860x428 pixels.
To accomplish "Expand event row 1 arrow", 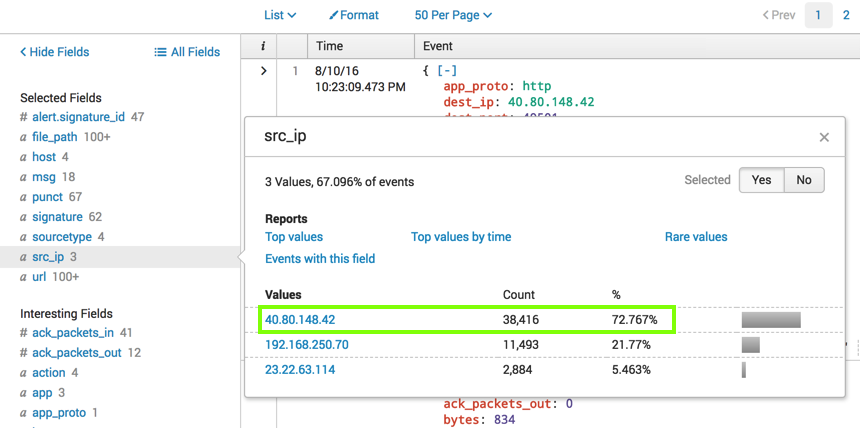I will (263, 71).
